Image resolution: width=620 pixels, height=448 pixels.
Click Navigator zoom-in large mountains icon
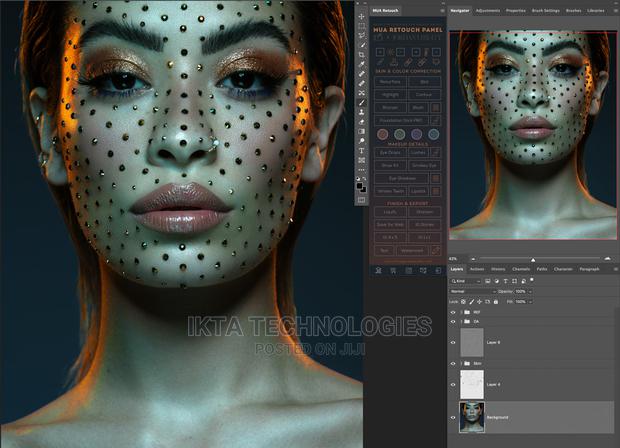(608, 259)
